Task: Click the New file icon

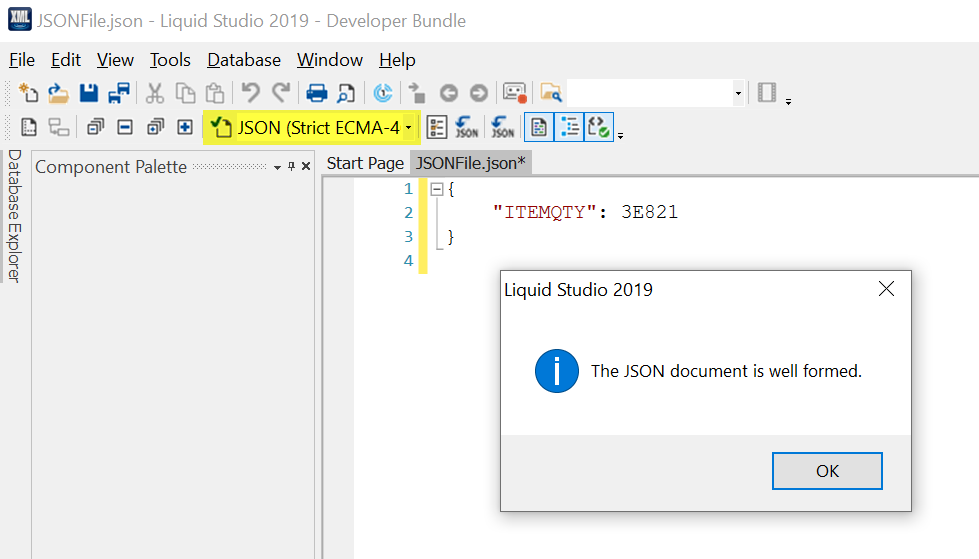Action: pos(29,93)
